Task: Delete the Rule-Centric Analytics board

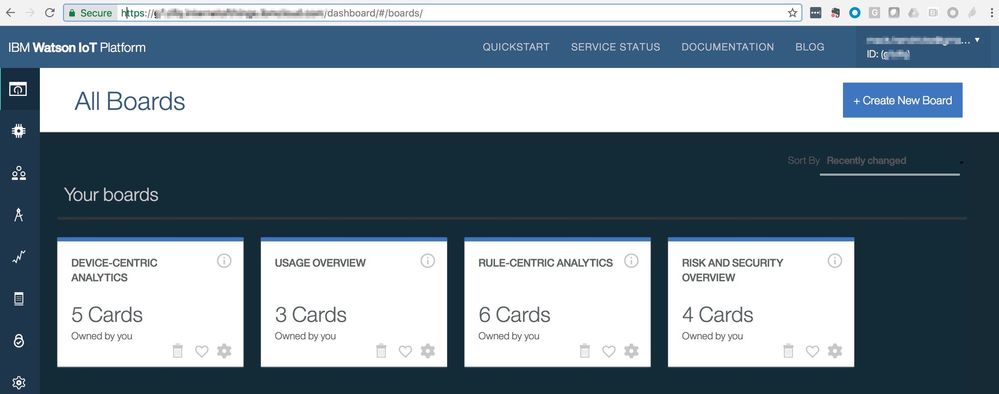Action: 585,351
